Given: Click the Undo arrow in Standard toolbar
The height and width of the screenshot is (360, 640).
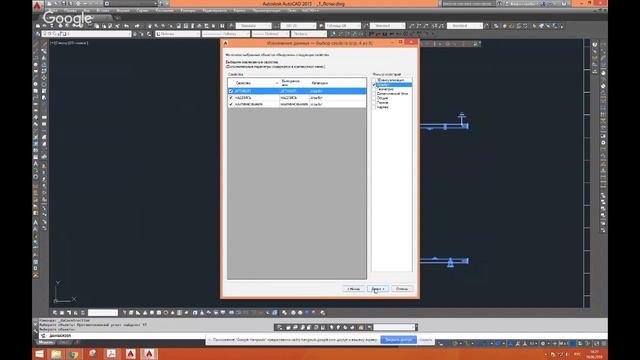Looking at the screenshot, I should [127, 26].
